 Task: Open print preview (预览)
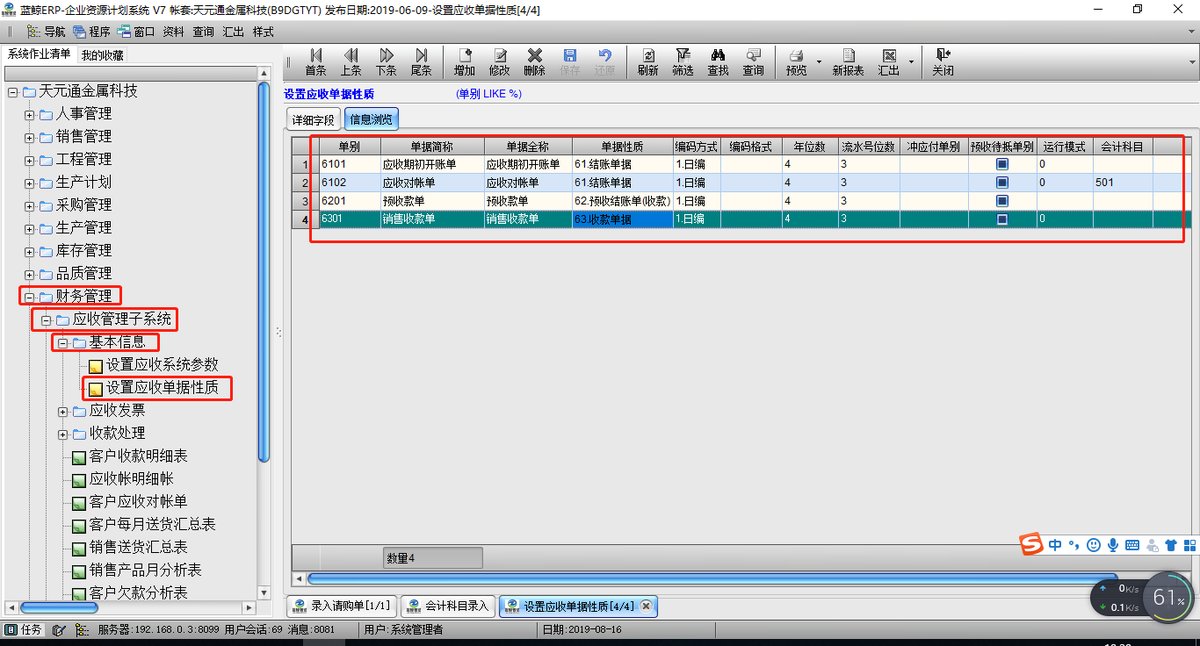[x=796, y=62]
